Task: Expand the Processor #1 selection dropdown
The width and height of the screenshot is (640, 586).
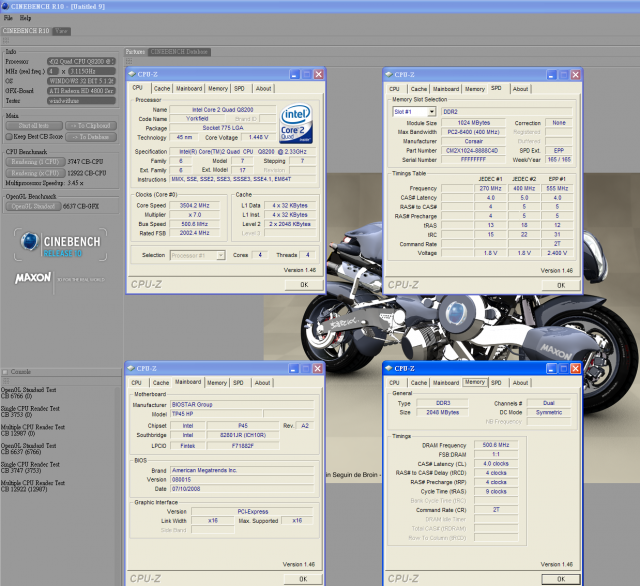Action: coord(220,255)
